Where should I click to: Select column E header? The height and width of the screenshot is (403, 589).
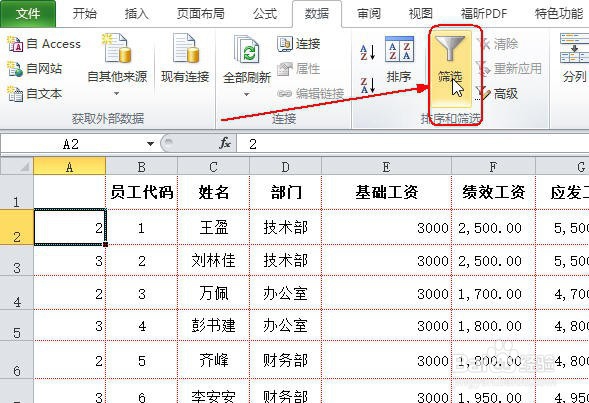(x=387, y=166)
